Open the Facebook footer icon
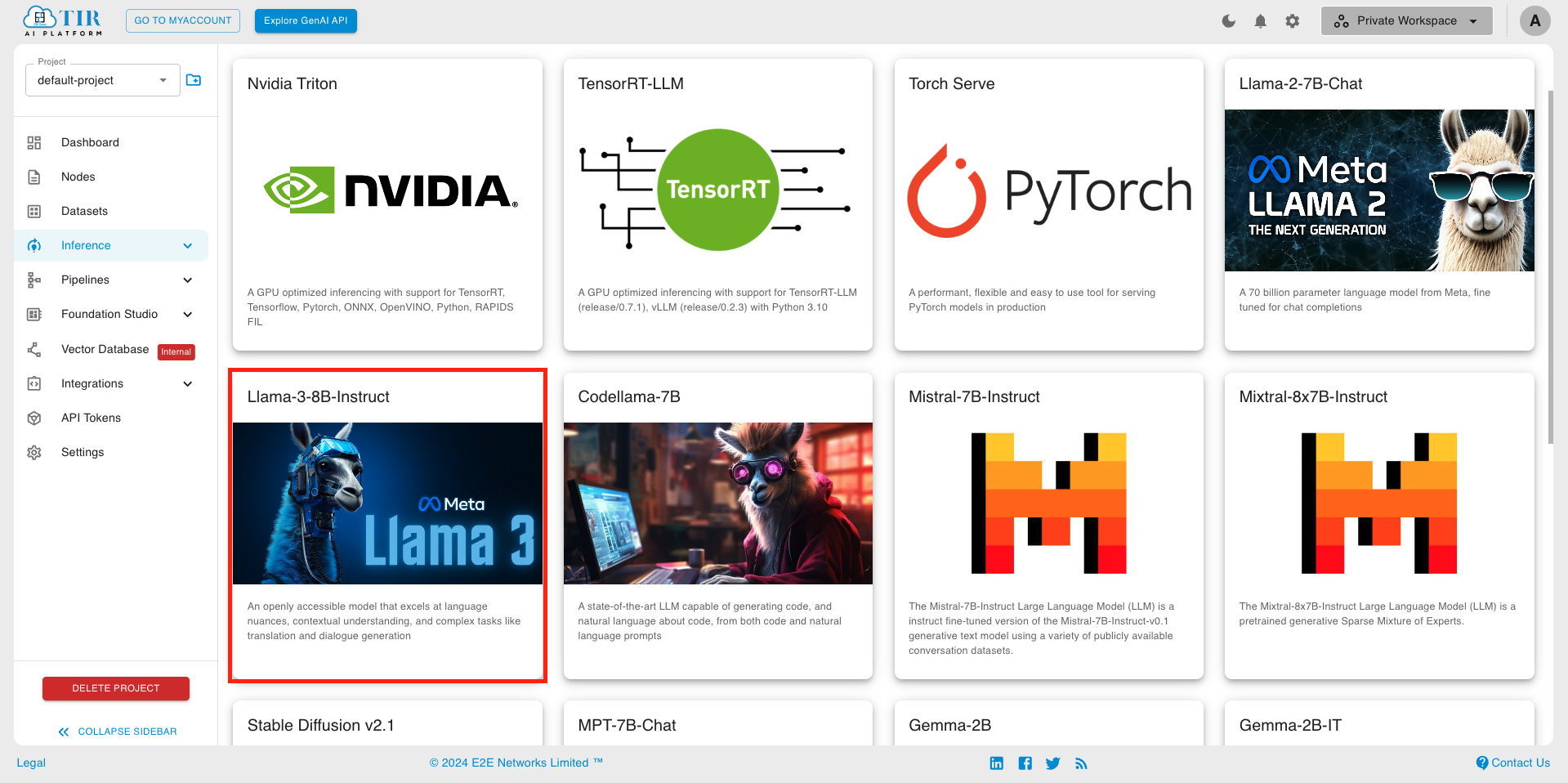Viewport: 1568px width, 783px height. (1025, 763)
